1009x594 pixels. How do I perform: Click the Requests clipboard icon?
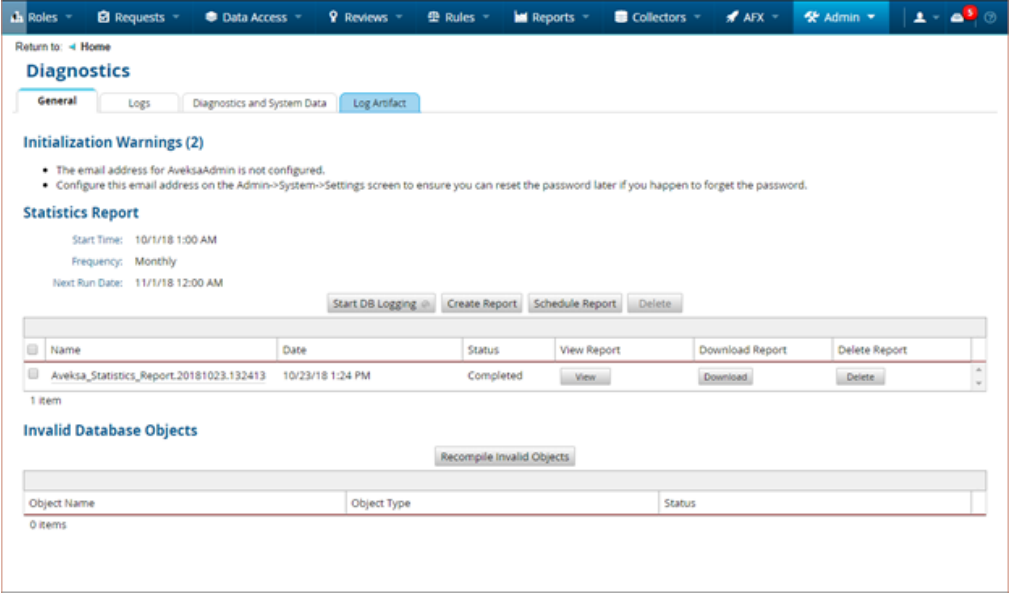click(x=104, y=17)
